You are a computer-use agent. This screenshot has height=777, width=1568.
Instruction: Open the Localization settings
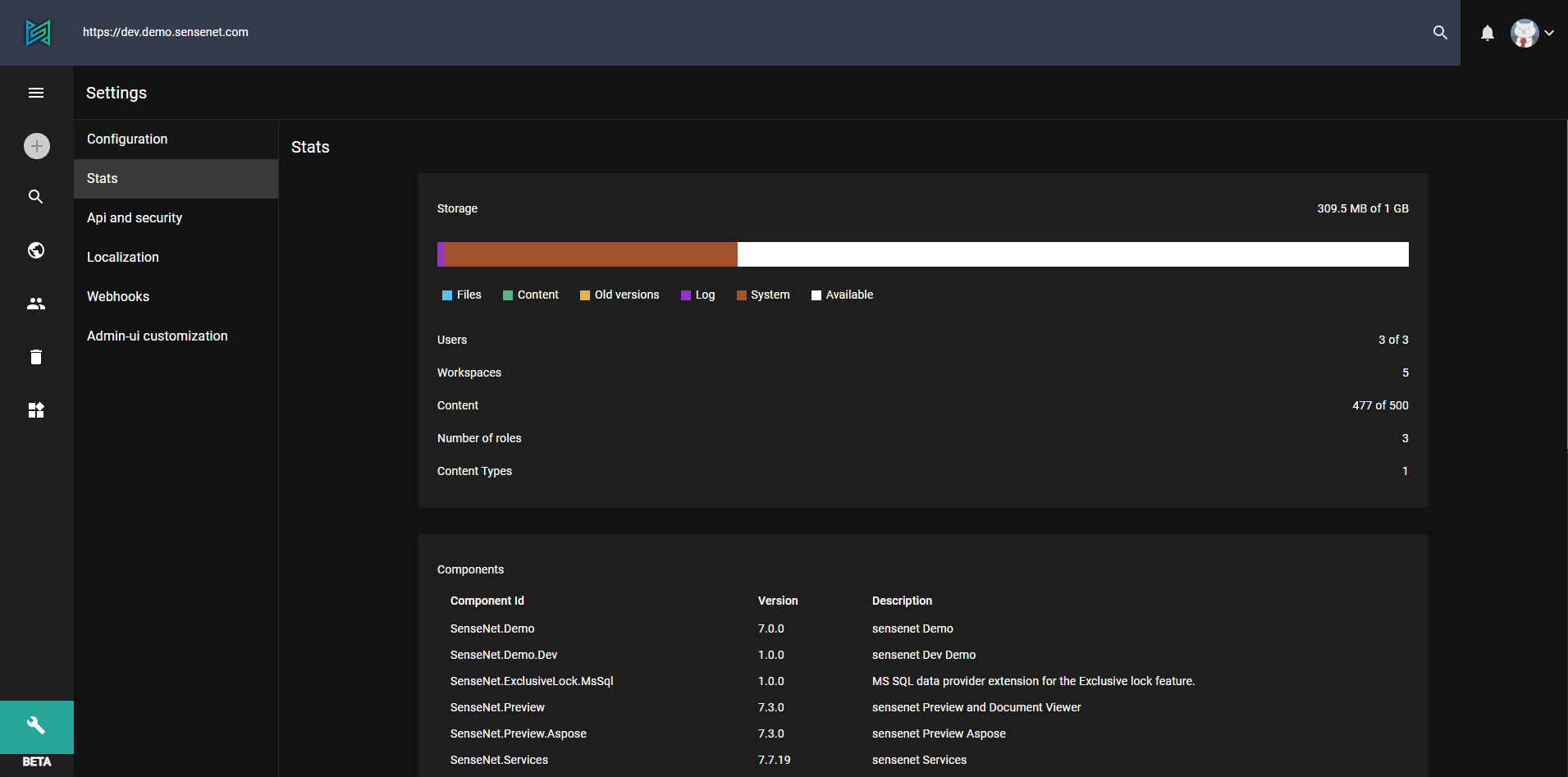(x=176, y=258)
